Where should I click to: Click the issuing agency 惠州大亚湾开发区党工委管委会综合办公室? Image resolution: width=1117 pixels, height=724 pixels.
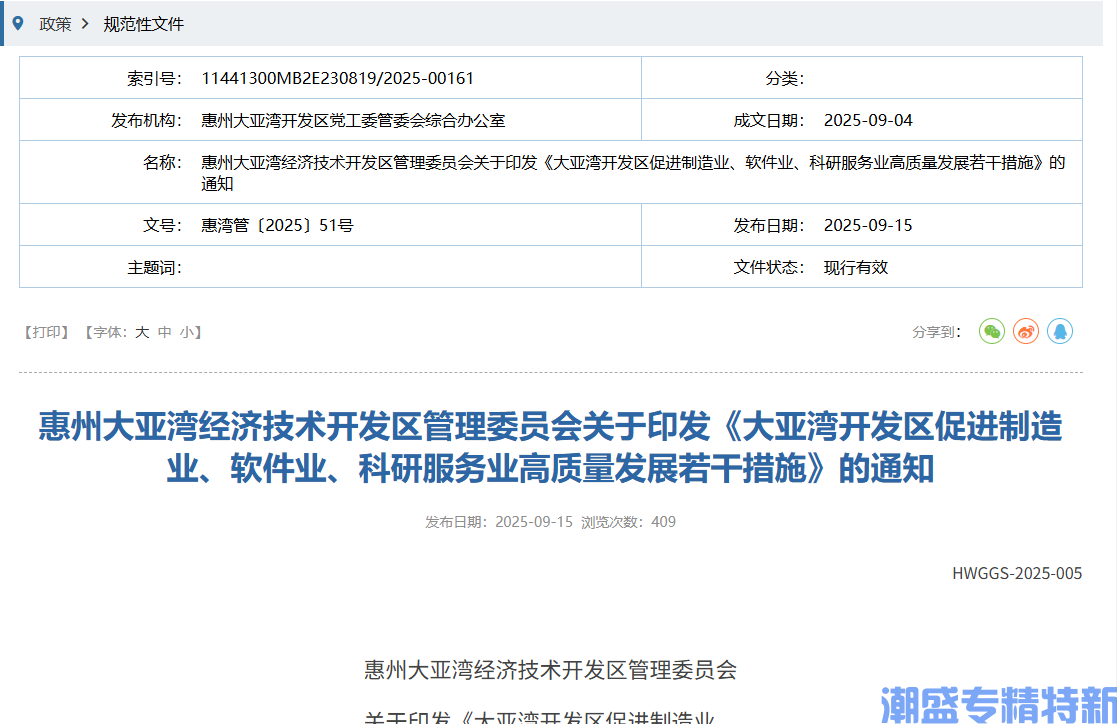pos(353,120)
